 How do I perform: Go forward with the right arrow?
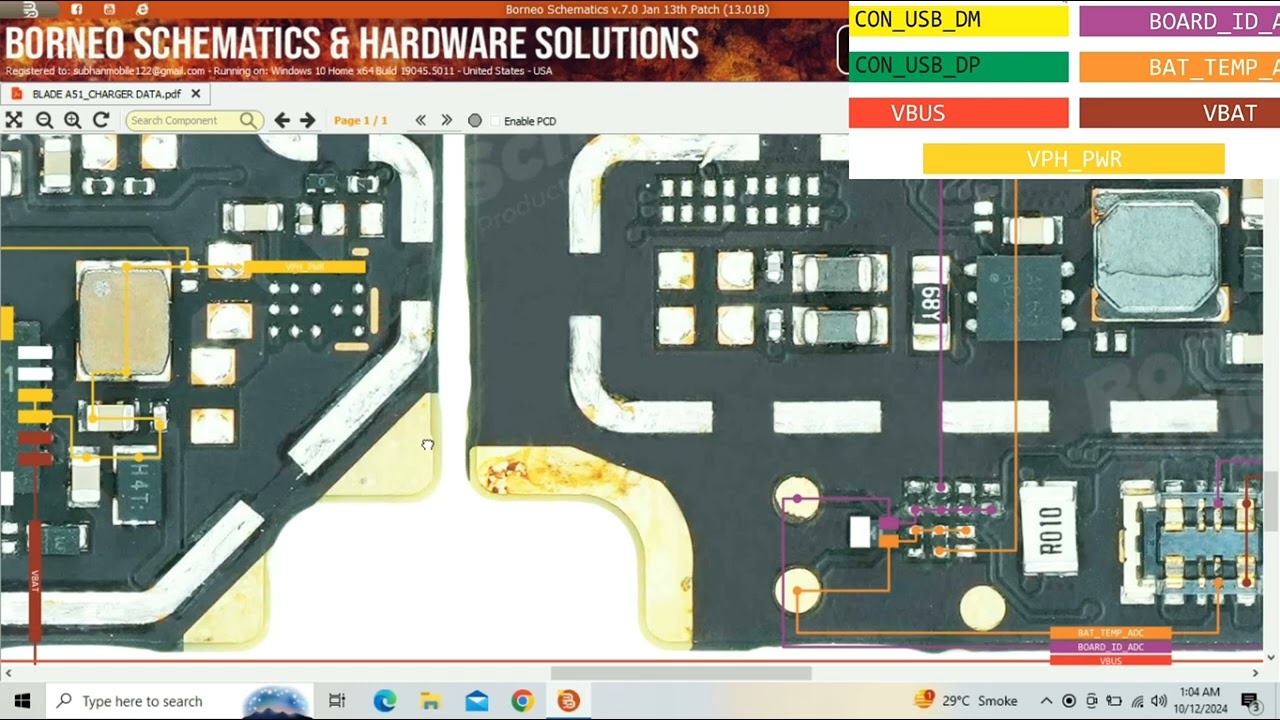(308, 120)
